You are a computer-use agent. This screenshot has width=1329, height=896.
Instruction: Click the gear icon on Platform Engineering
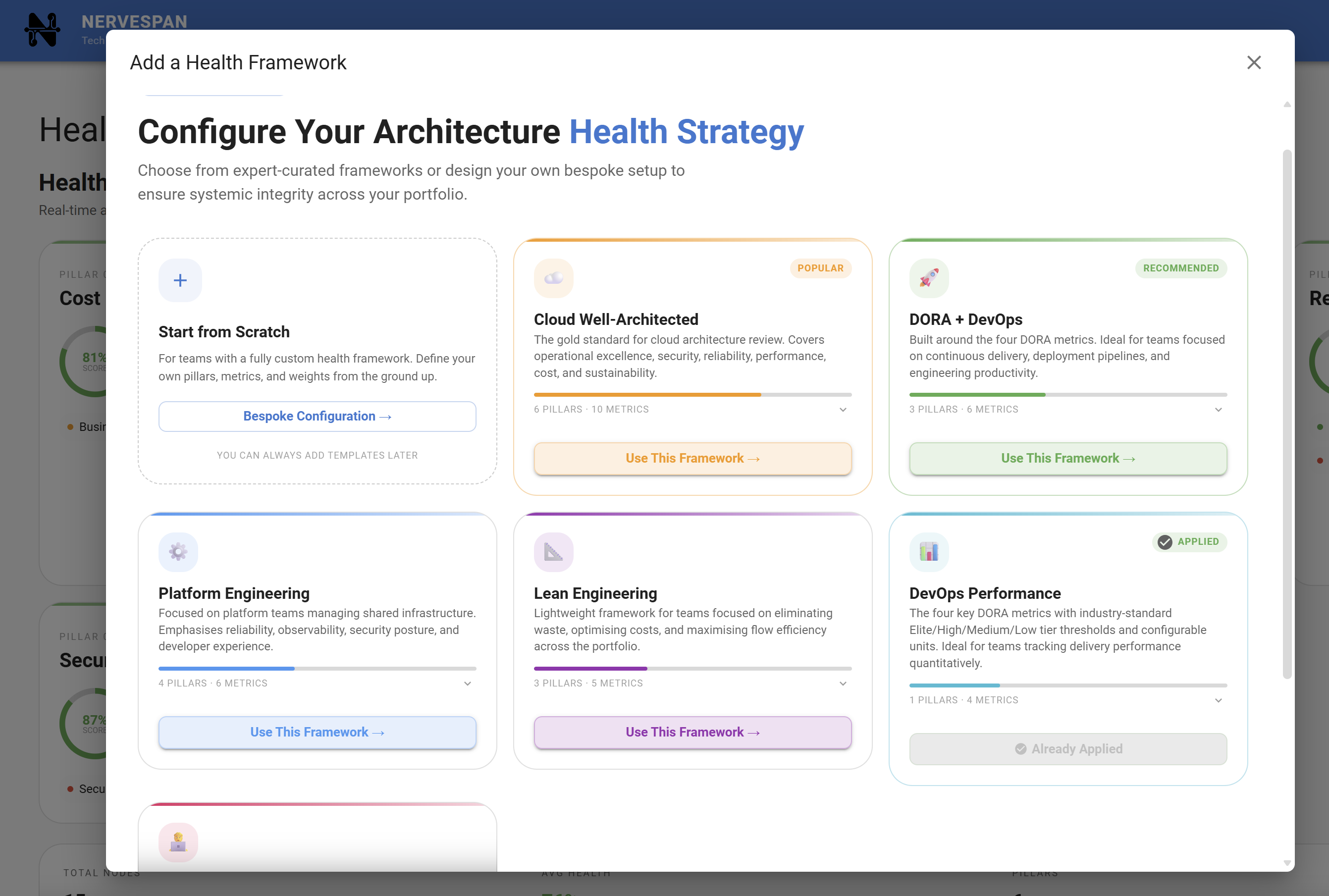click(x=178, y=552)
